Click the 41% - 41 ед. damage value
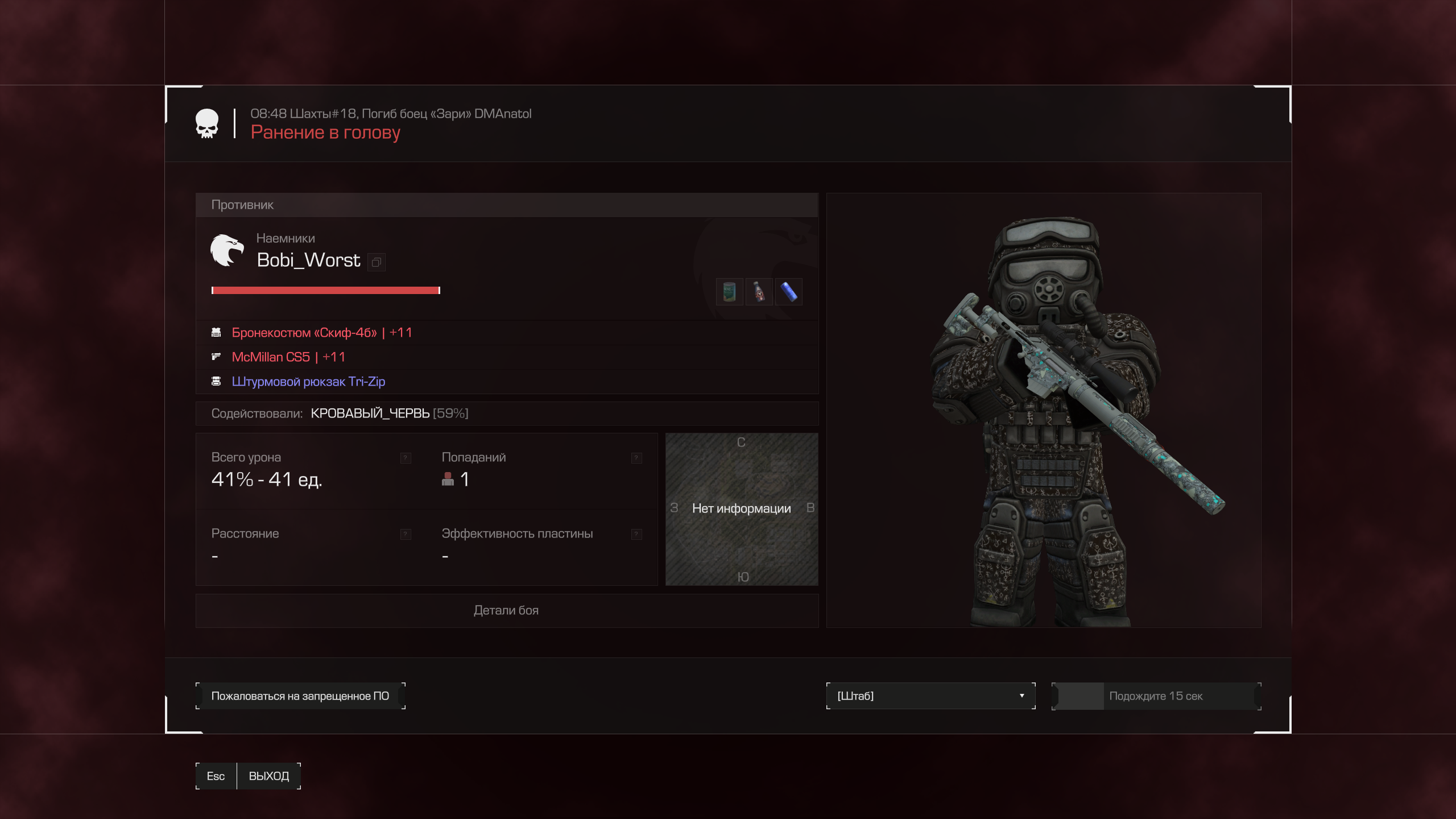 (267, 479)
